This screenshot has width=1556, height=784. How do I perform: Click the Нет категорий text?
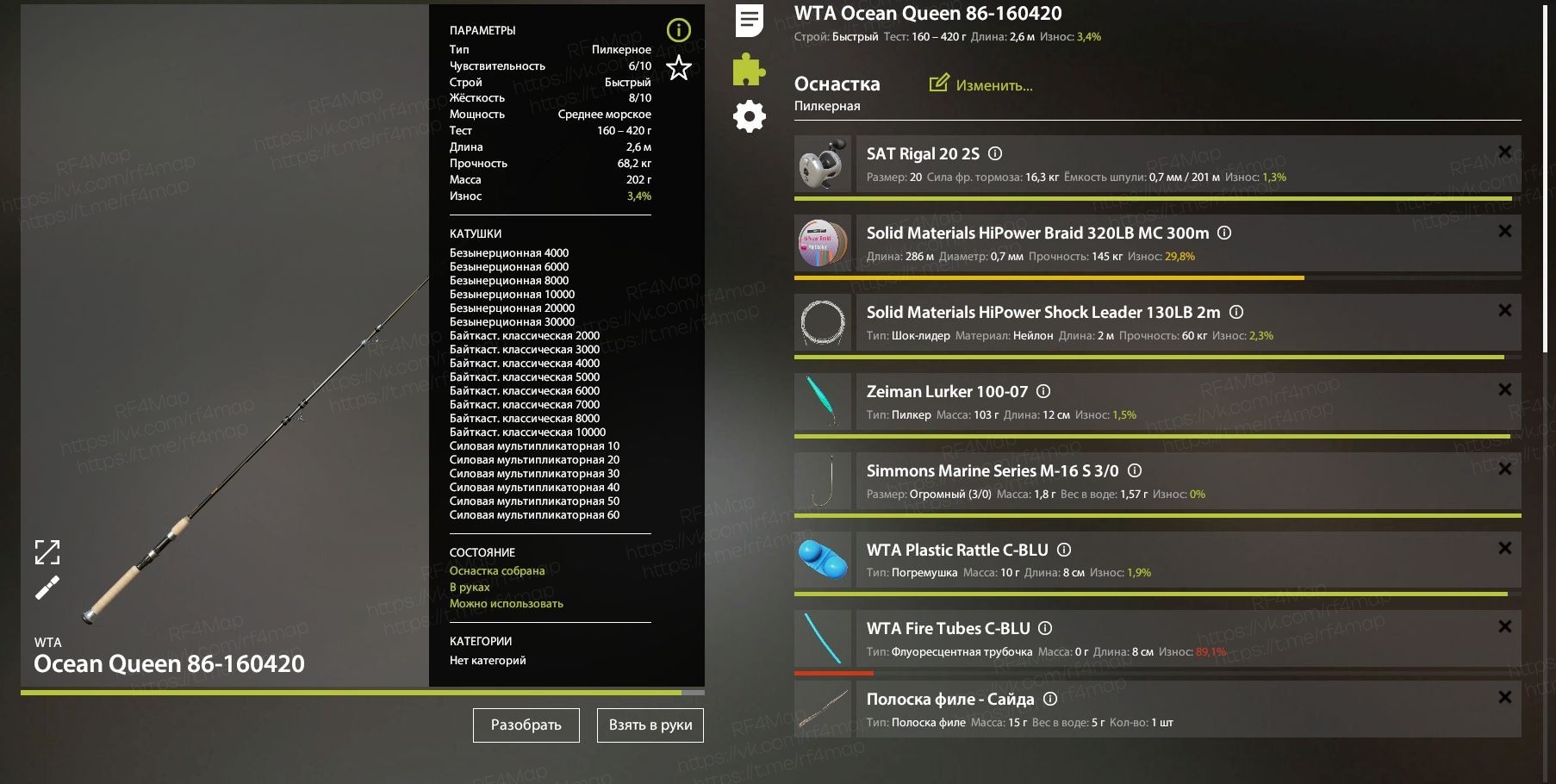coord(488,660)
